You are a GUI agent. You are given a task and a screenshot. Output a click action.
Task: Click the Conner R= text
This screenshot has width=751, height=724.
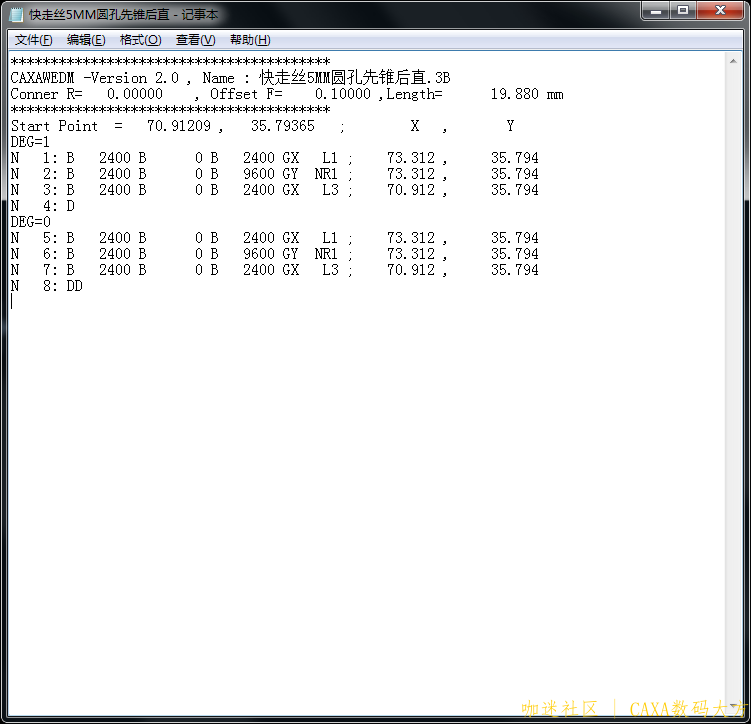coord(46,94)
